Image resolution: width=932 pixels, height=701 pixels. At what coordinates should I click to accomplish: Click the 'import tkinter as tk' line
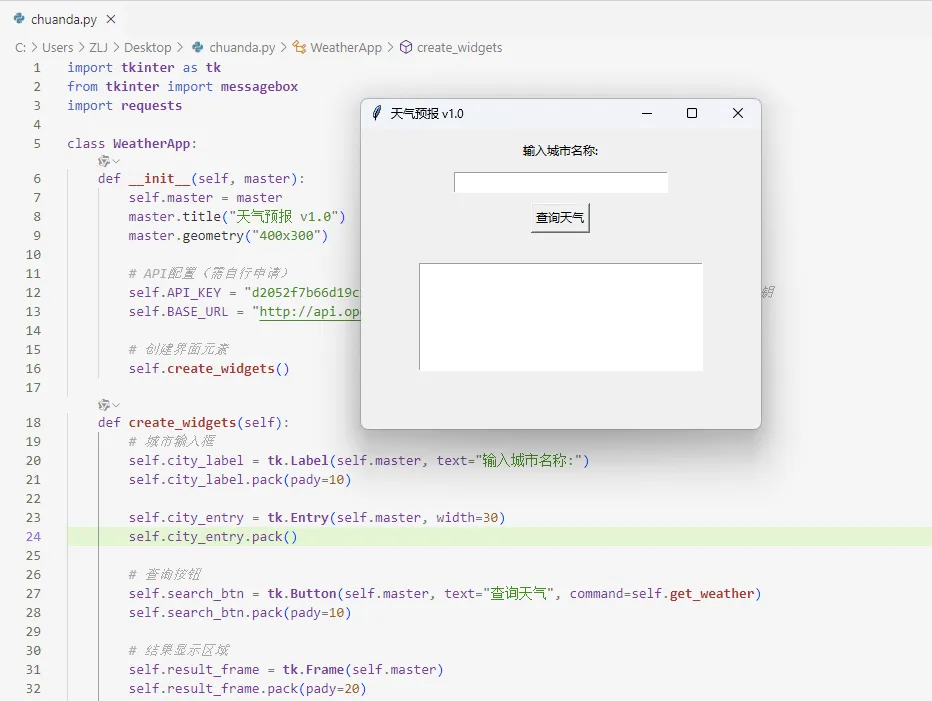144,68
